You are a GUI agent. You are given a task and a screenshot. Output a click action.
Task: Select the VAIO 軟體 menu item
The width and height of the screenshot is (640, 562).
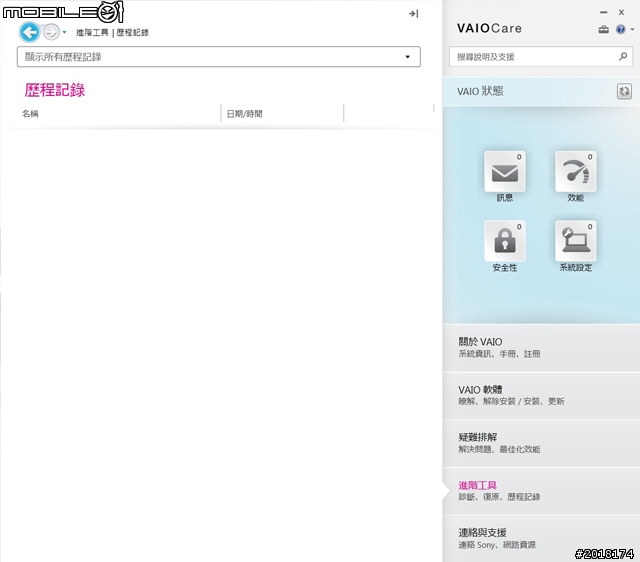(x=541, y=395)
